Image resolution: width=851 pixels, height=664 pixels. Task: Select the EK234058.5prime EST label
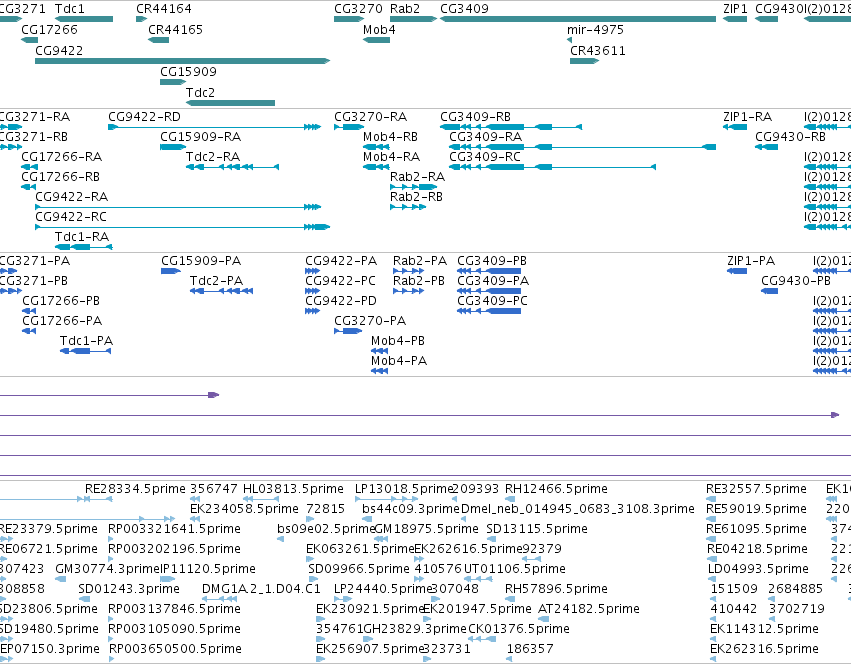pyautogui.click(x=244, y=509)
